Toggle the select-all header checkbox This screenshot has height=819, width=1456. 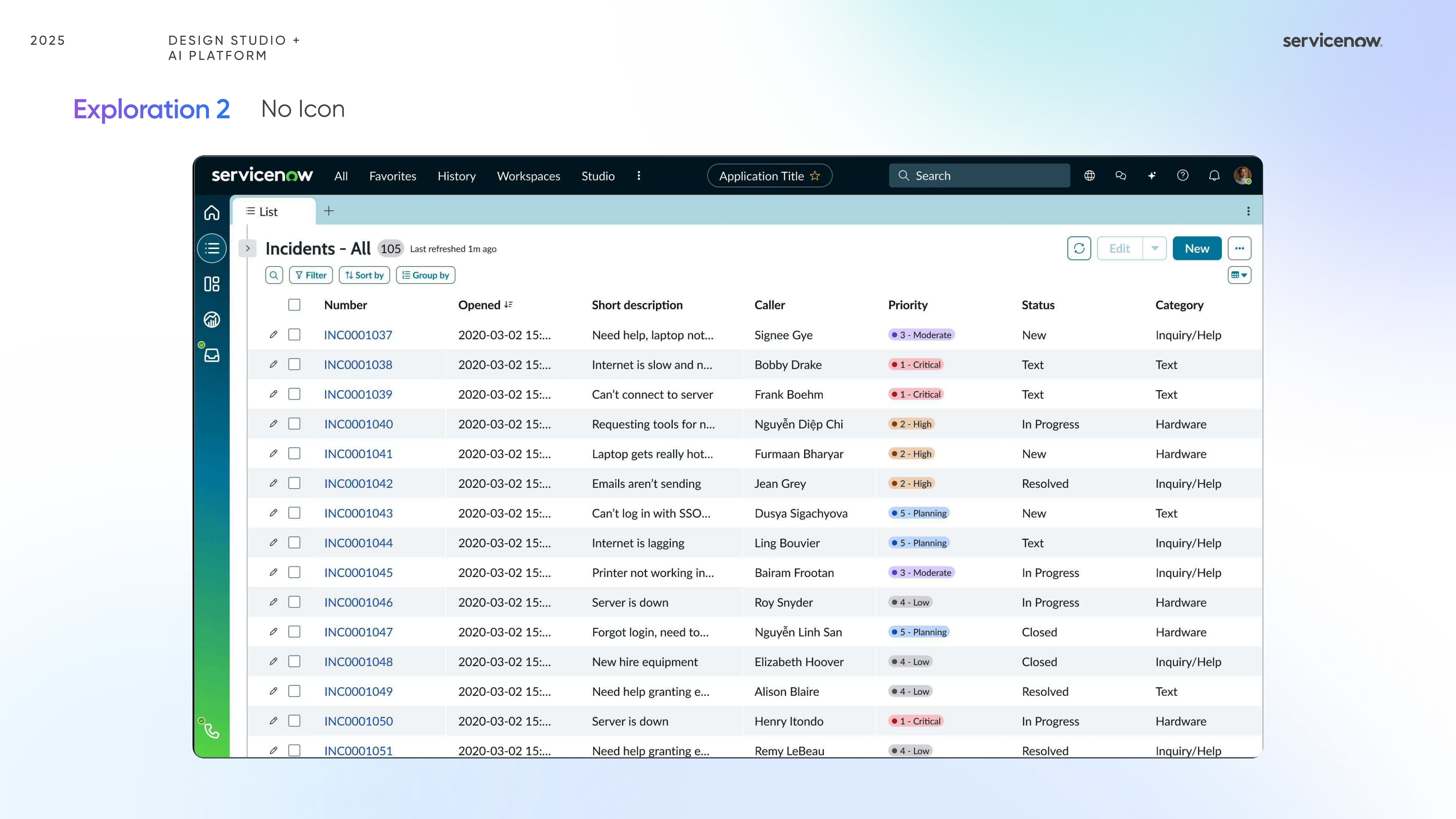tap(294, 305)
